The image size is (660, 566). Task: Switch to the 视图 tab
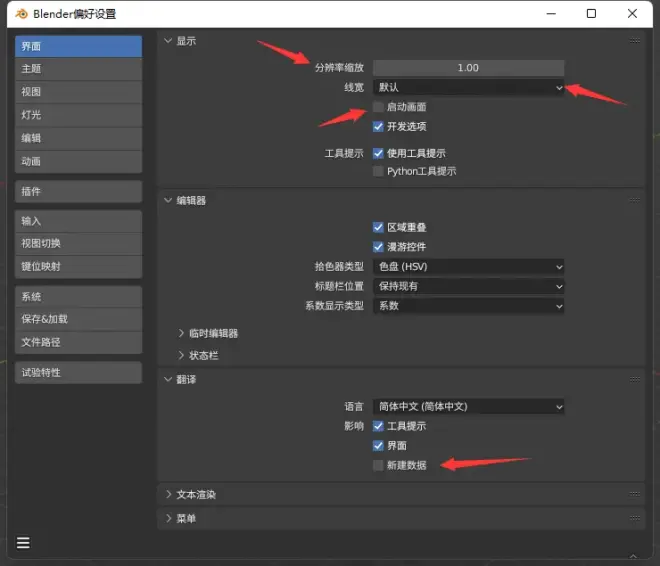[78, 92]
